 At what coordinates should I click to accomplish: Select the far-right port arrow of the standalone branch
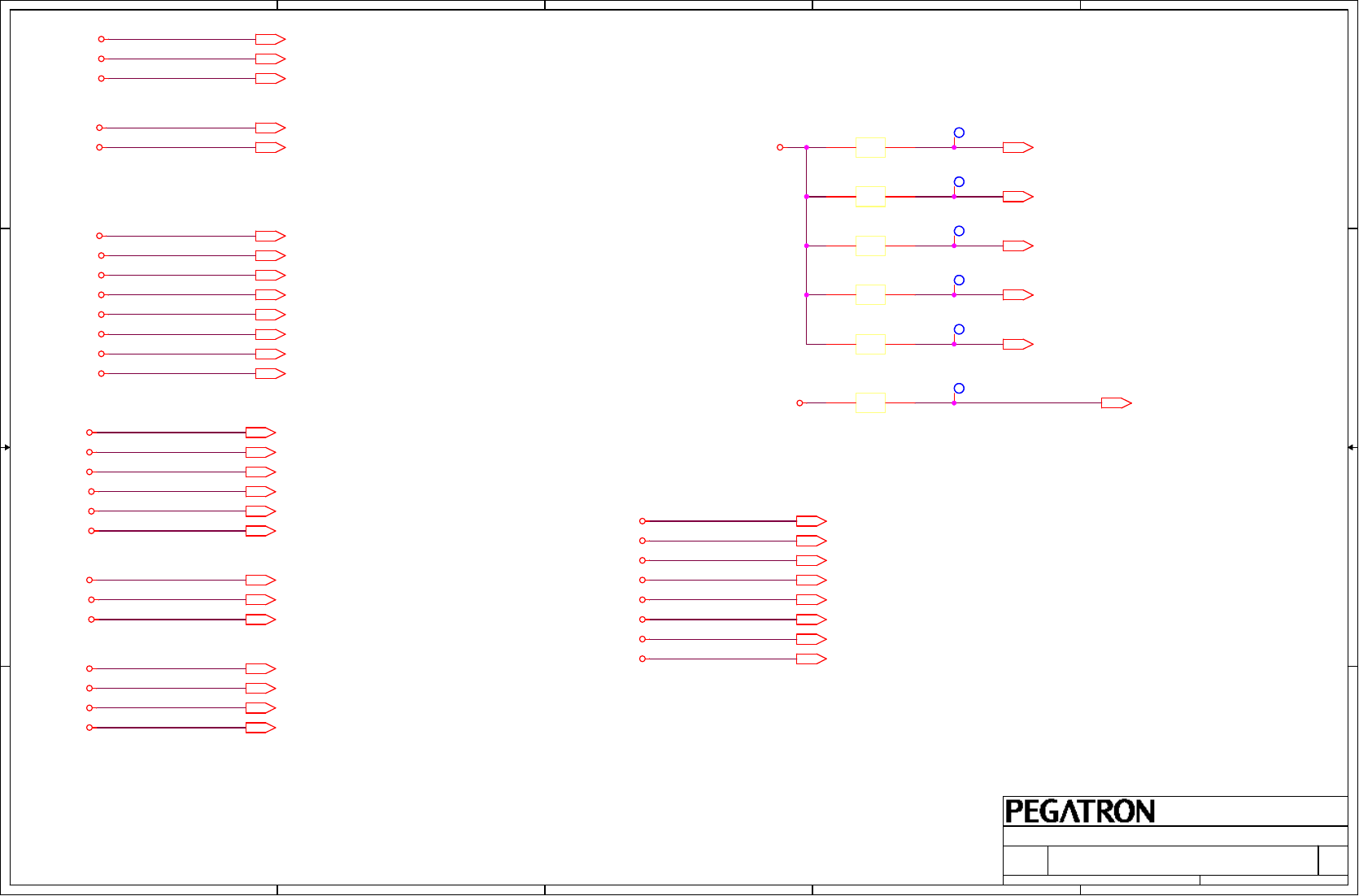(x=1117, y=402)
